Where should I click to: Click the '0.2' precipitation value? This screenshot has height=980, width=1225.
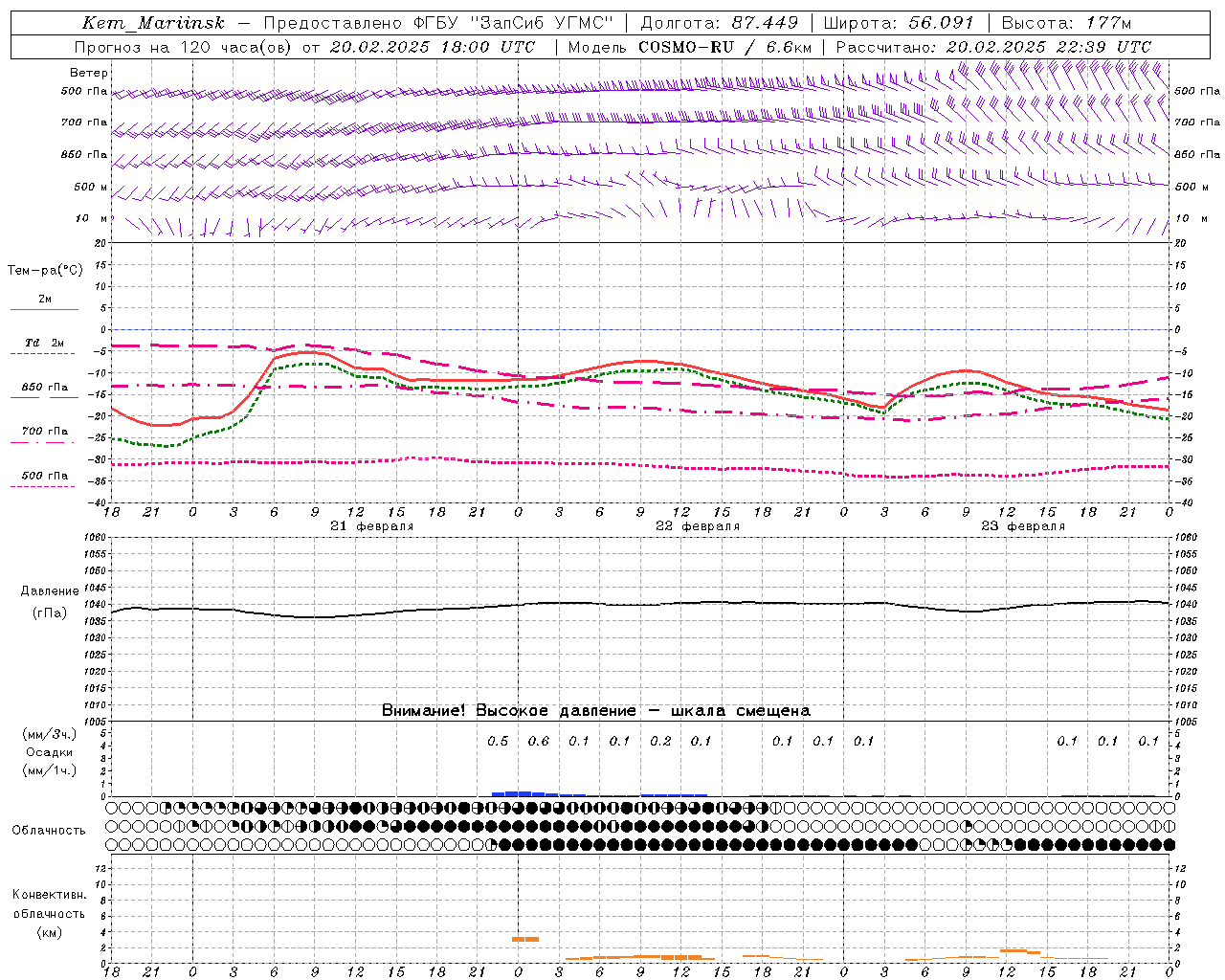(x=660, y=741)
